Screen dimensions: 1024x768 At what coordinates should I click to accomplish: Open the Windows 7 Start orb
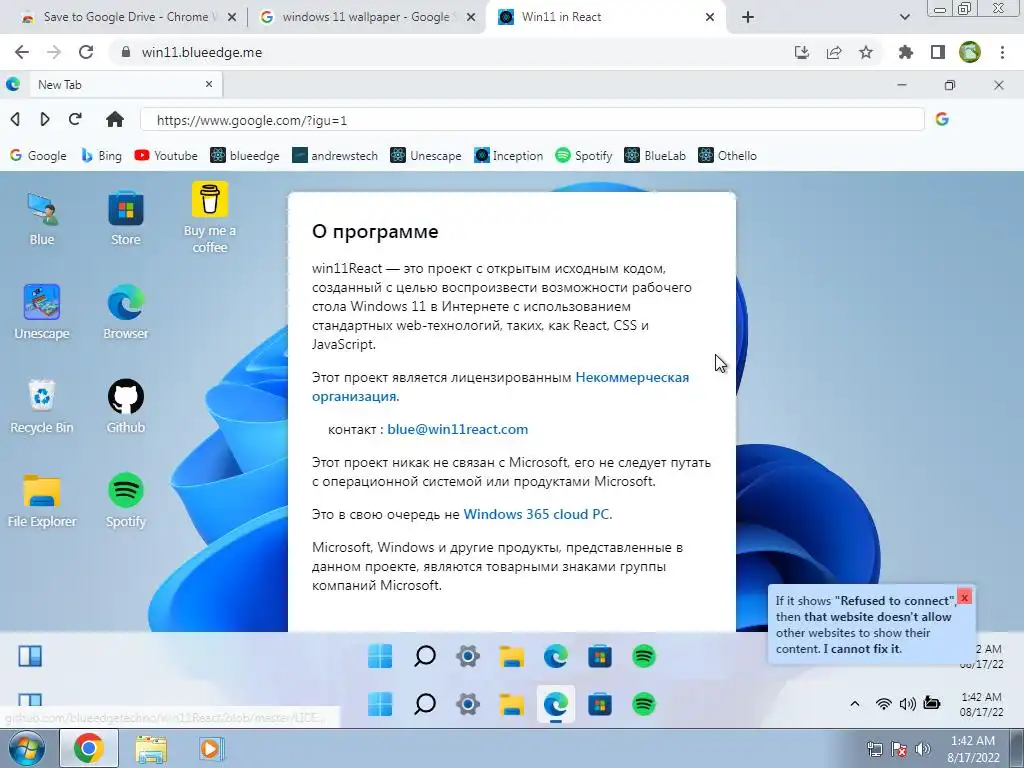[27, 748]
